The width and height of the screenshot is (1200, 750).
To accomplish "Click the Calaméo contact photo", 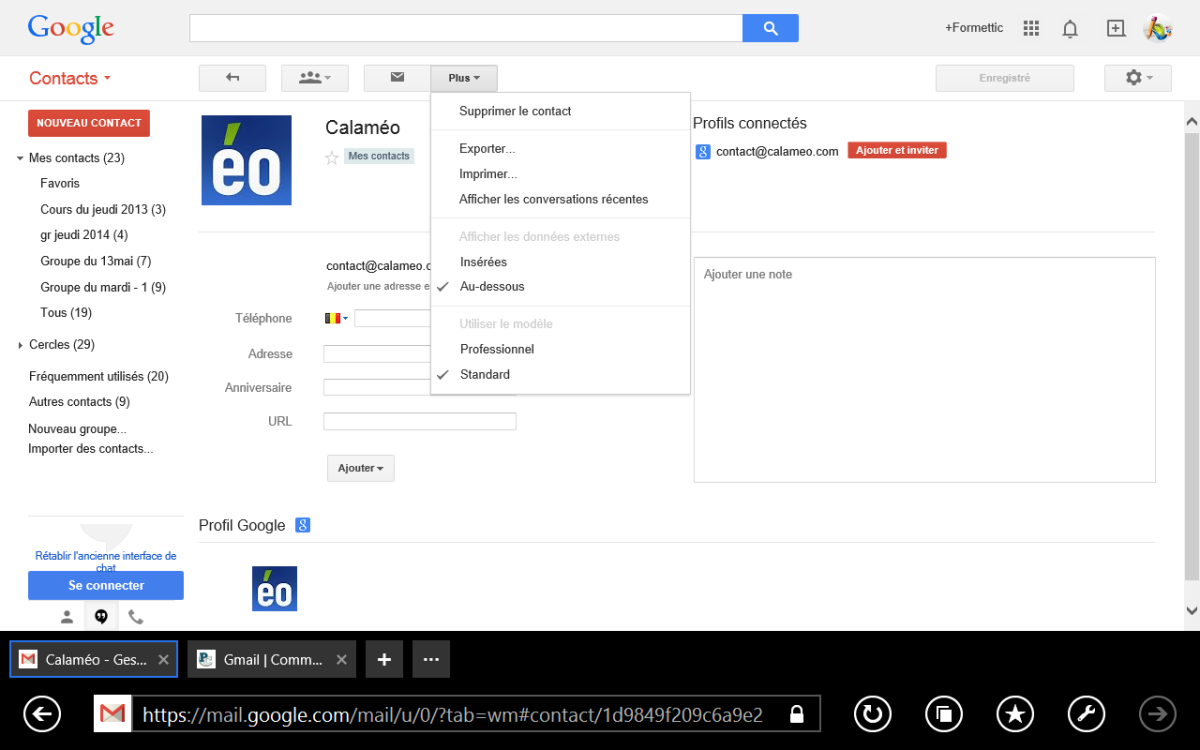I will (x=247, y=160).
